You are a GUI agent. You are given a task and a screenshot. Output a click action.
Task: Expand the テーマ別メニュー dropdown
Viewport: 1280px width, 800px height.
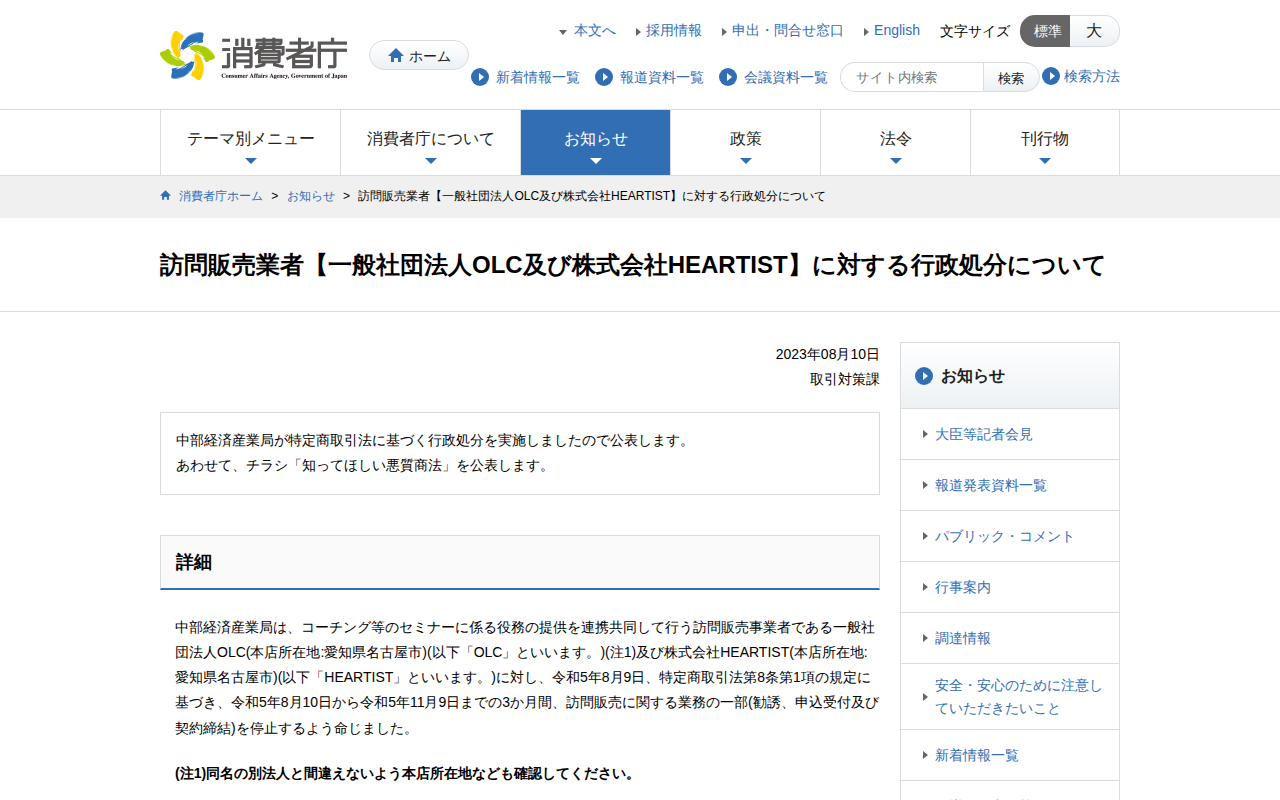pos(250,143)
